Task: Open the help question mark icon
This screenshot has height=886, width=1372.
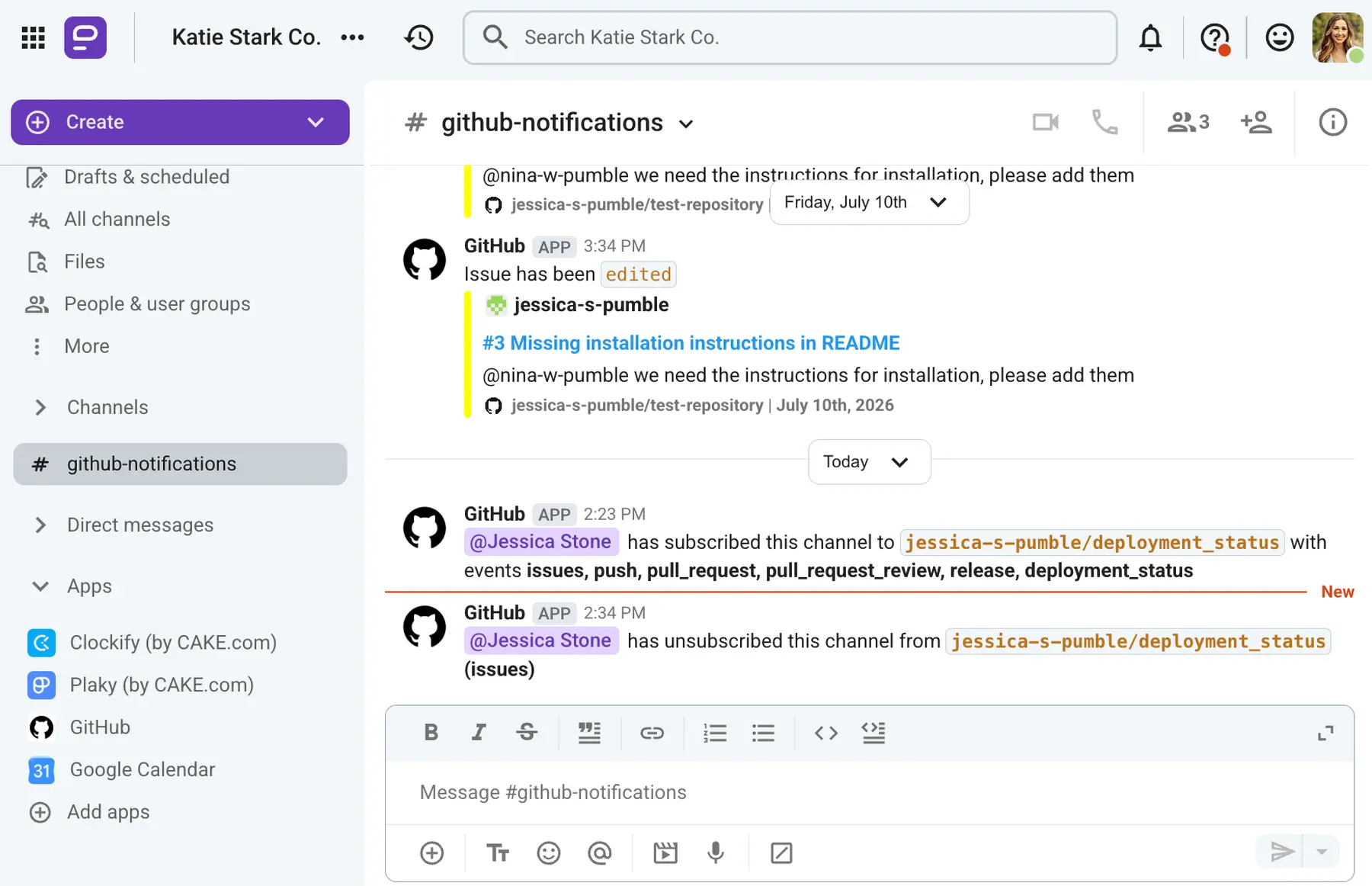Action: tap(1215, 37)
